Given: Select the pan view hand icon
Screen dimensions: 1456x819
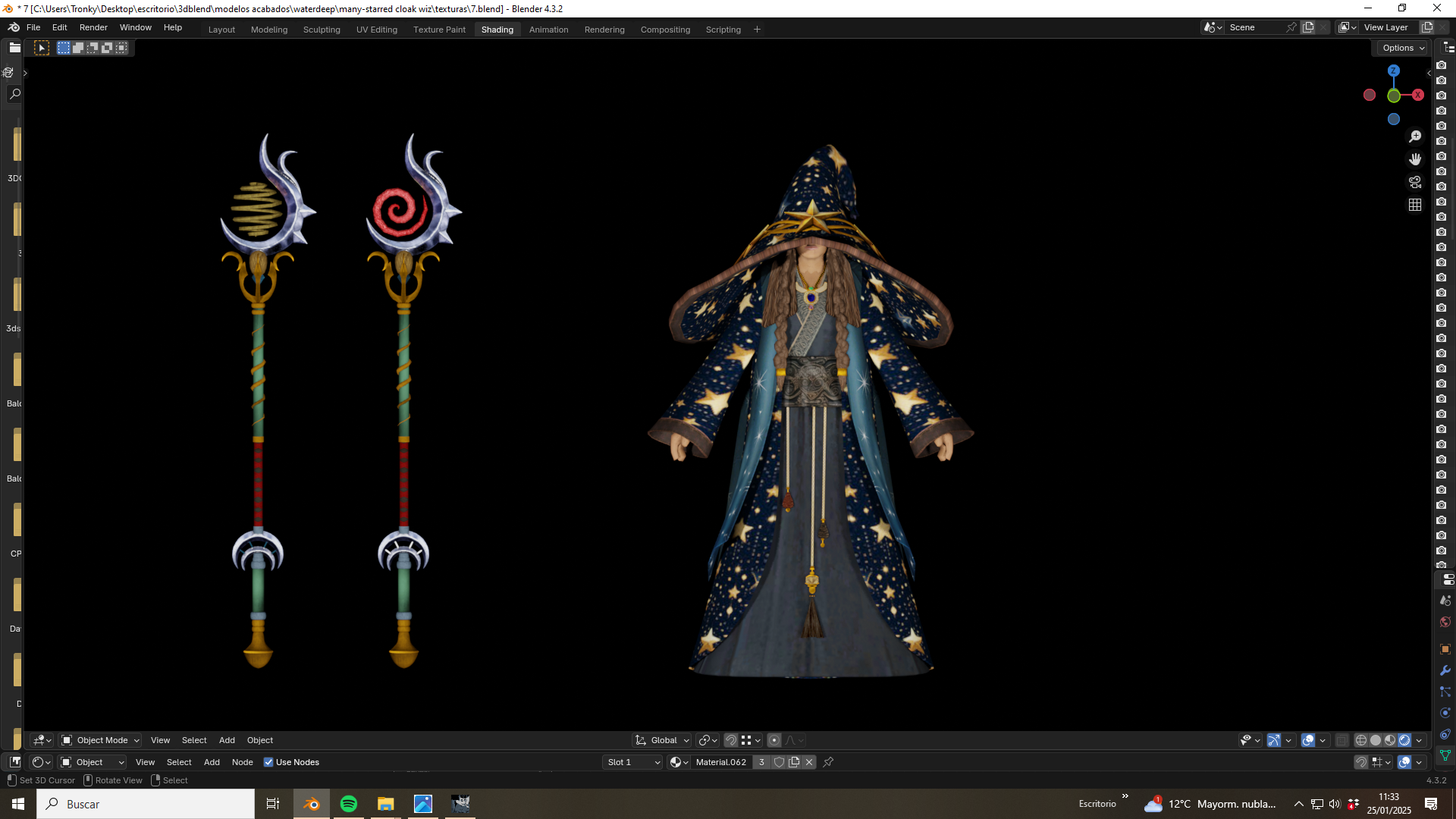Looking at the screenshot, I should point(1415,159).
